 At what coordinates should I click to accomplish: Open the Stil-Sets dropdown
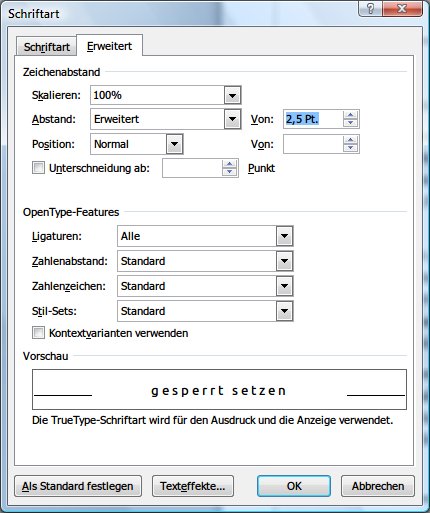tap(284, 311)
